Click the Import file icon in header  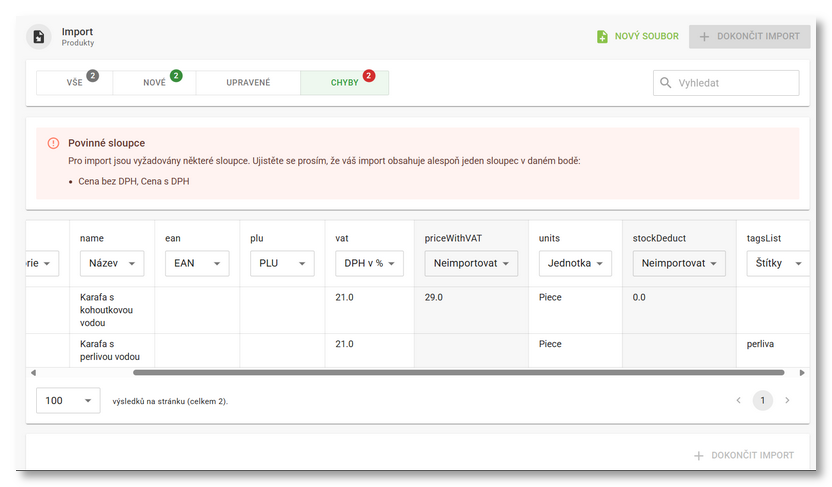click(39, 37)
